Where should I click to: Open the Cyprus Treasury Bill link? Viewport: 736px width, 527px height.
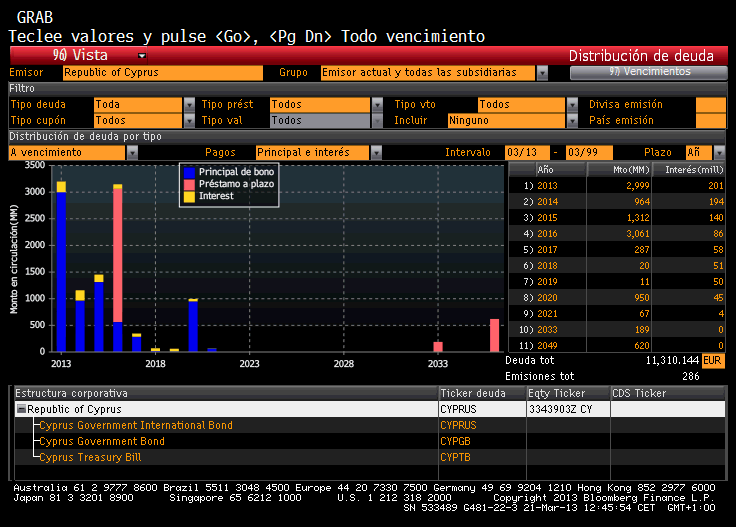click(x=88, y=457)
